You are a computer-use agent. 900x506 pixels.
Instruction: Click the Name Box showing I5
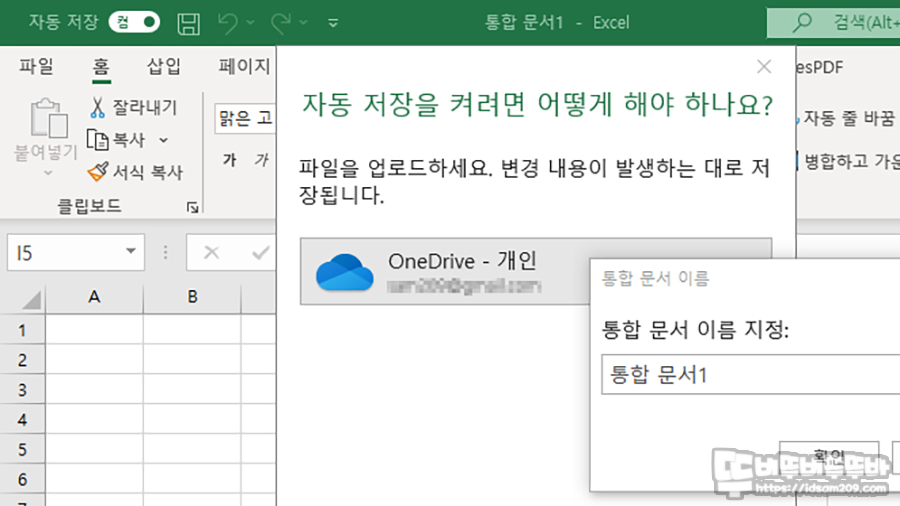[76, 252]
